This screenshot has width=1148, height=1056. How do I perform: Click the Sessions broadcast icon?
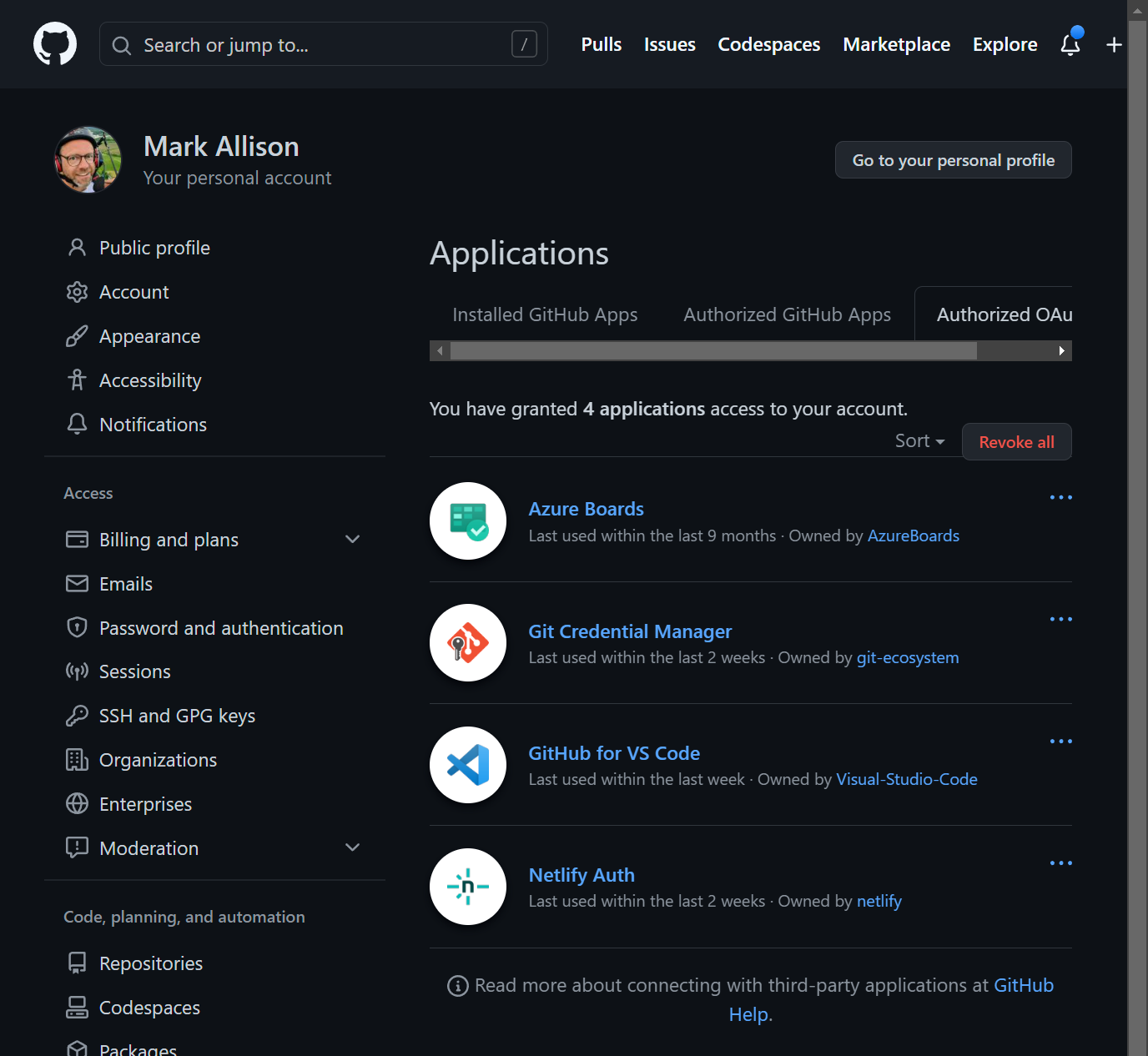click(x=77, y=671)
